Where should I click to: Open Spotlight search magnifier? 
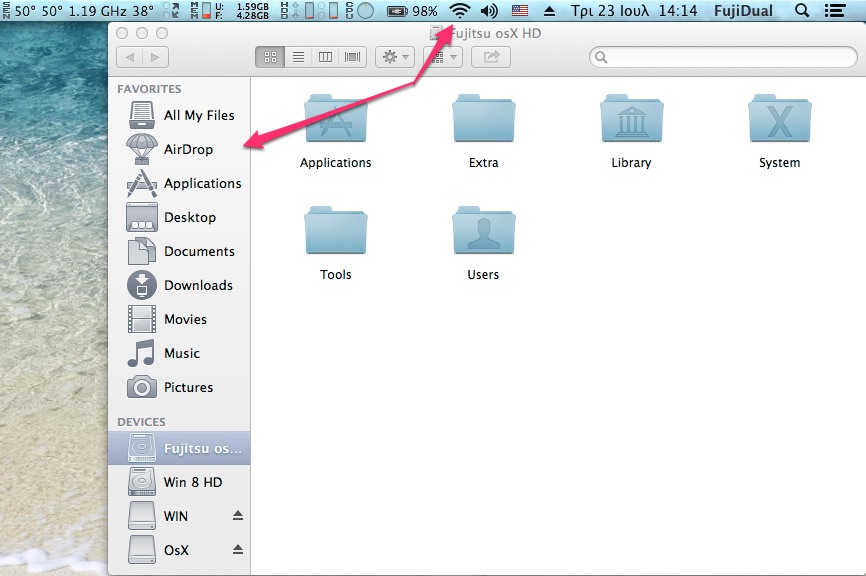point(802,10)
